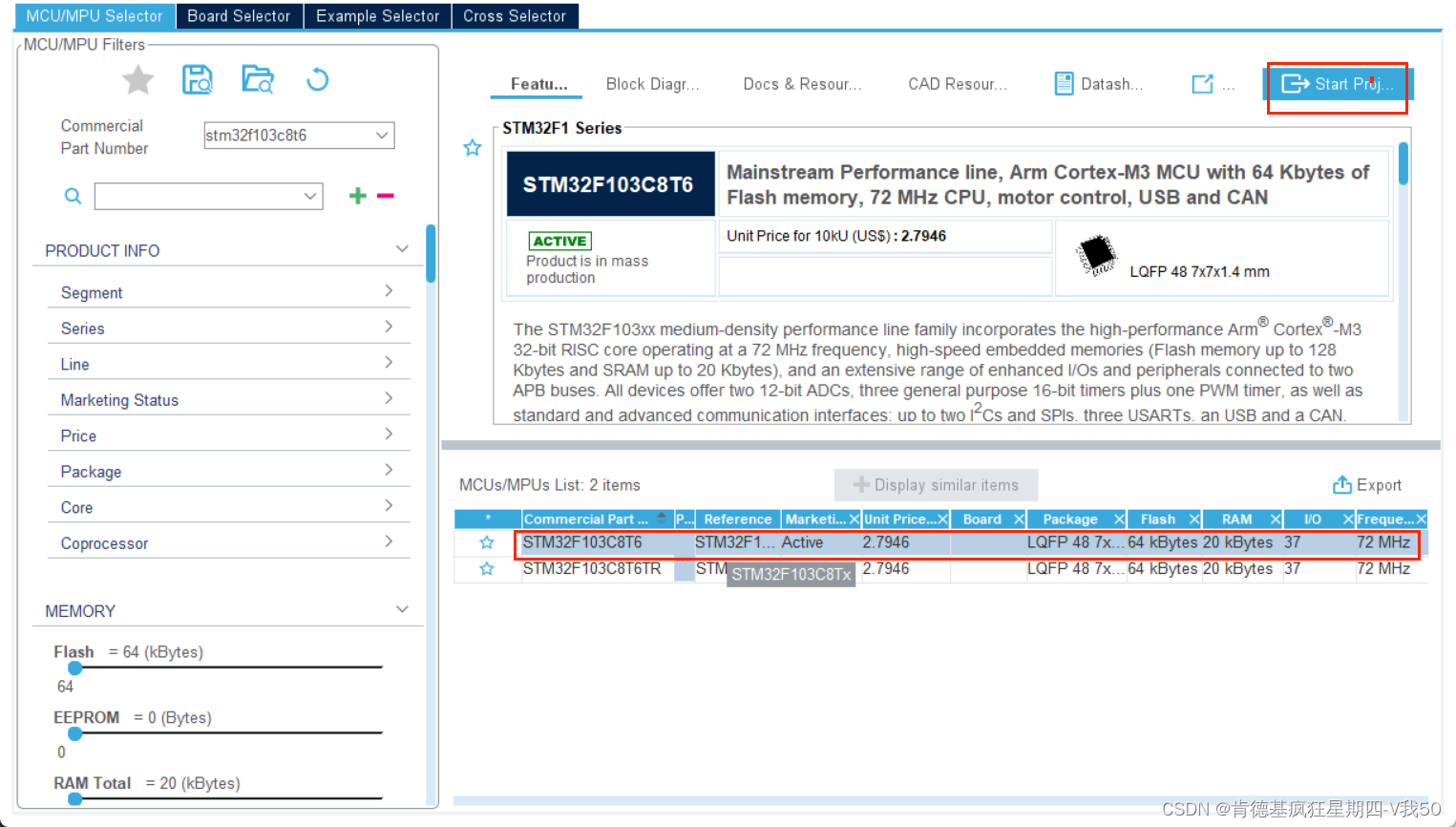1456x827 pixels.
Task: Open the search field dropdown arrow
Action: tap(310, 196)
